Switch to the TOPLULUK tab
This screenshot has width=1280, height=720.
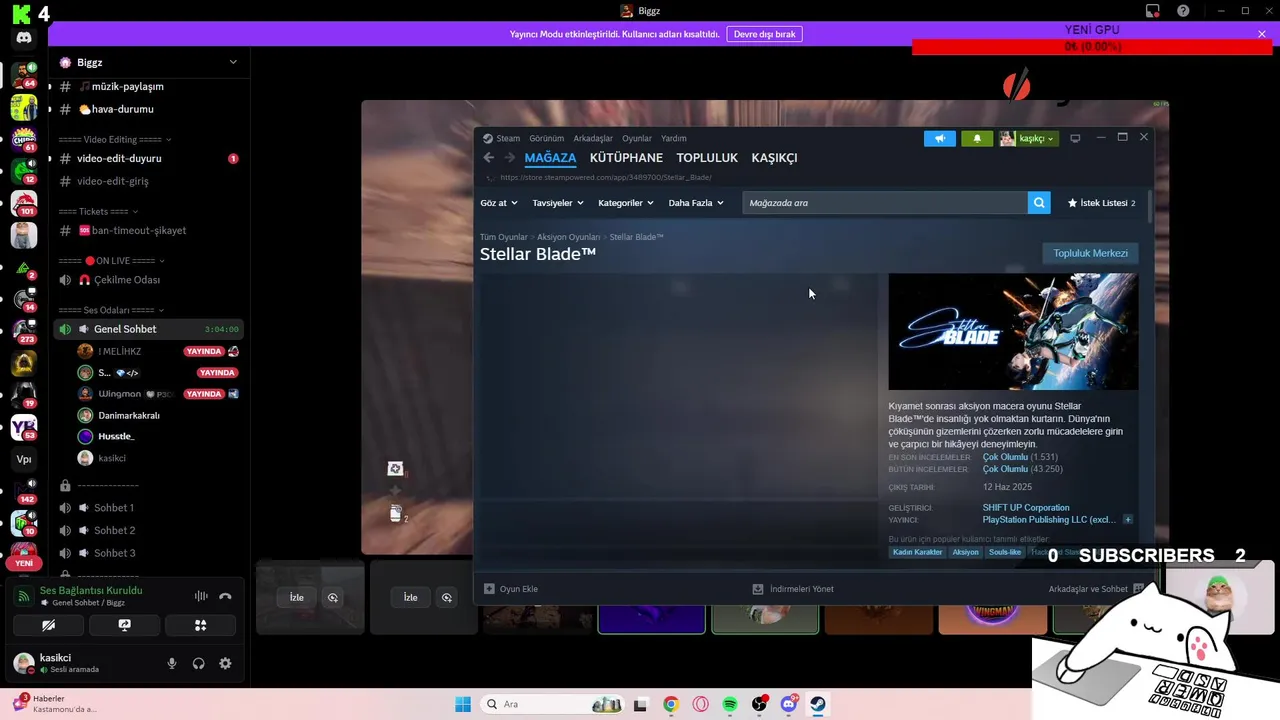point(707,158)
